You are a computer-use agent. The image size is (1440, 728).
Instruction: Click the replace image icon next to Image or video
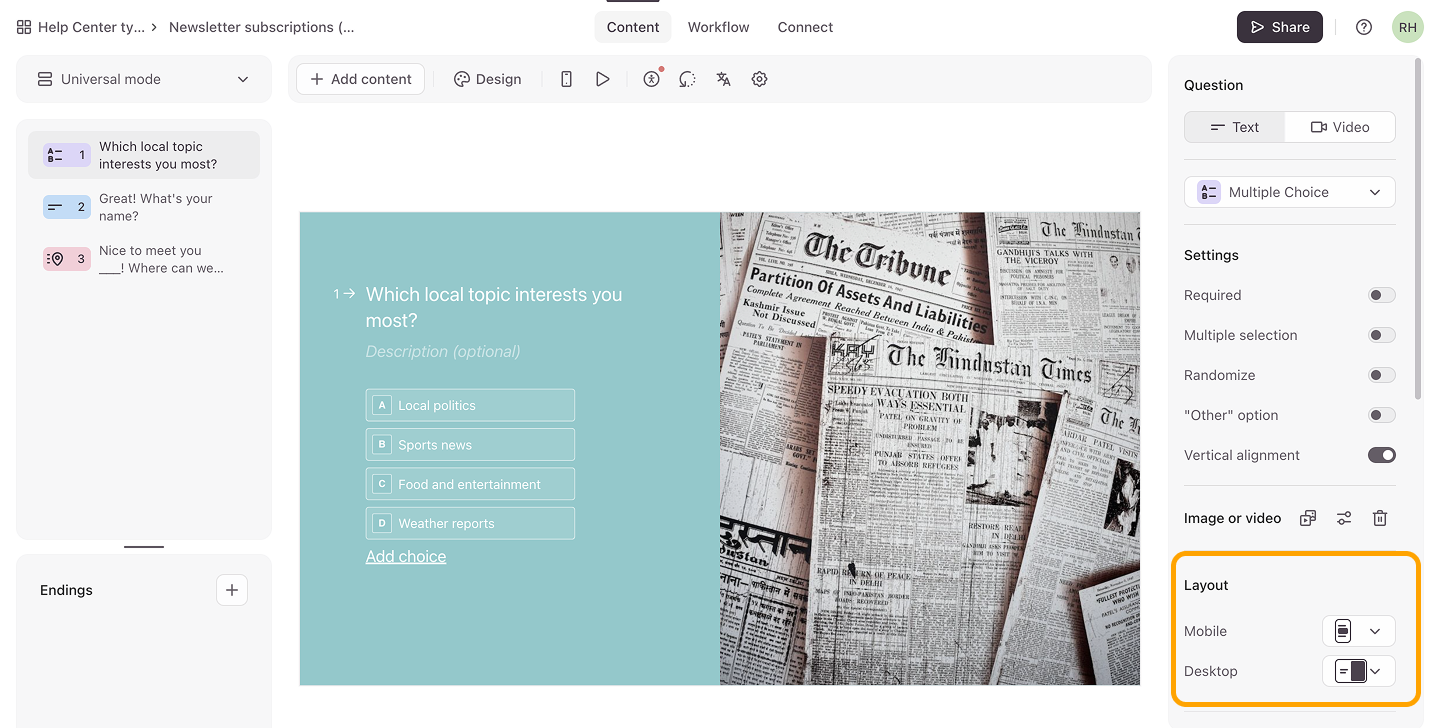[1308, 518]
